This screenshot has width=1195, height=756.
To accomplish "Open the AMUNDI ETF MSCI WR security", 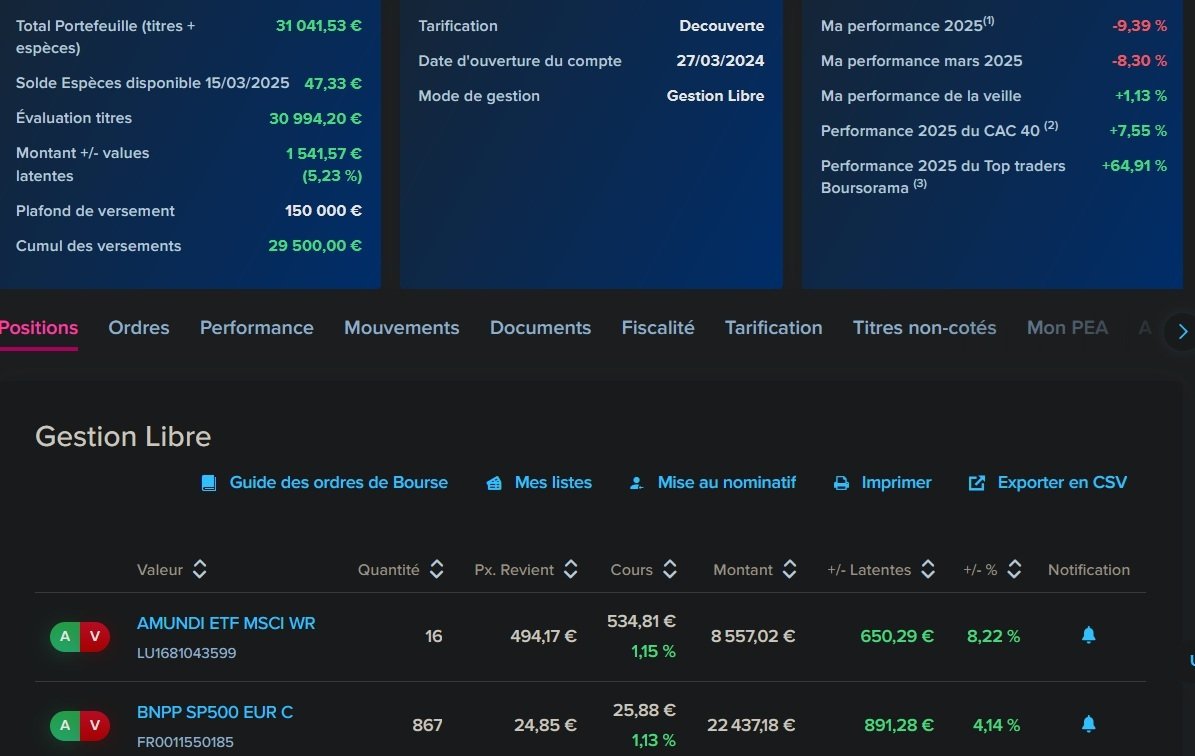I will pyautogui.click(x=226, y=623).
